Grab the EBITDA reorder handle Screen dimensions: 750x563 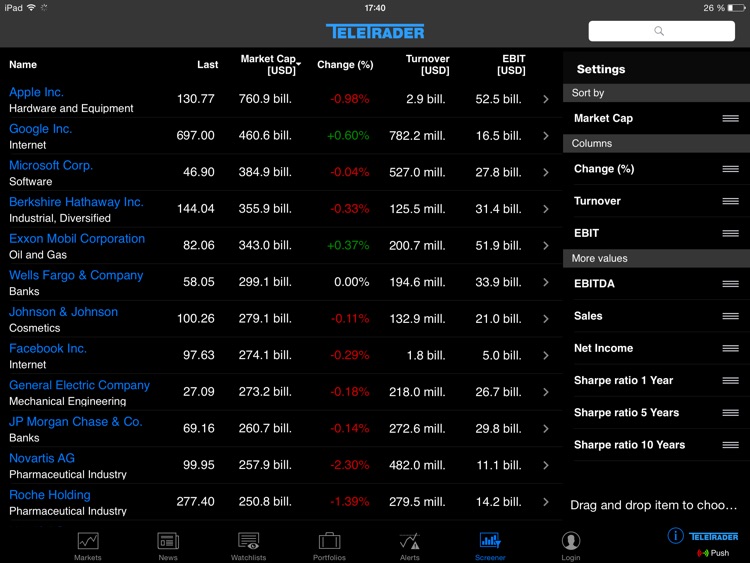point(730,284)
